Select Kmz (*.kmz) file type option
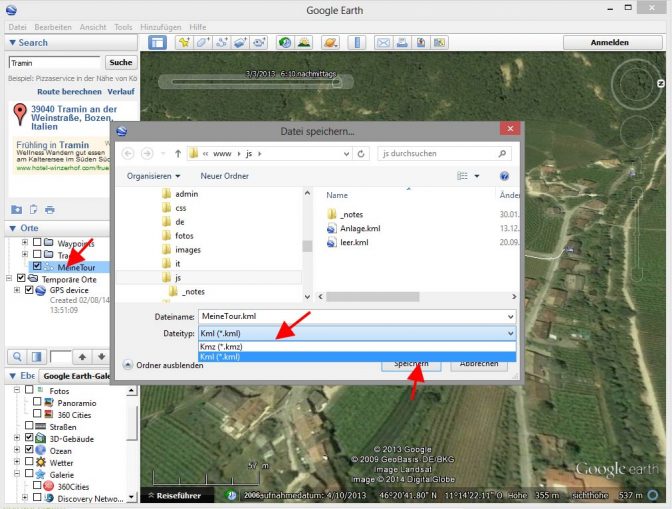672x509 pixels. [357, 347]
